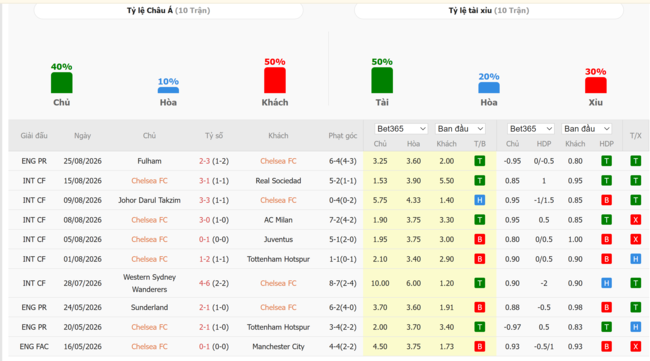Click T/B red B icon in Juventus row

[480, 239]
